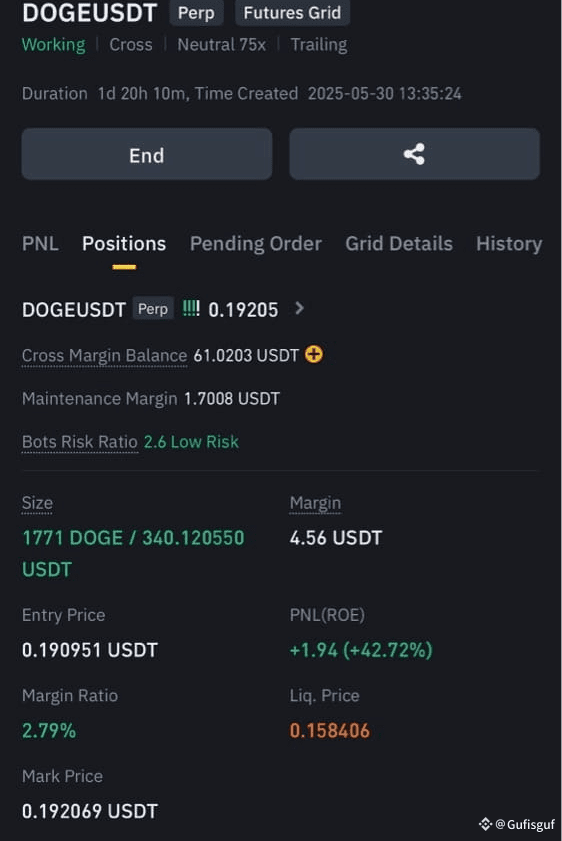Click the yellow plus add-margin icon

point(314,355)
